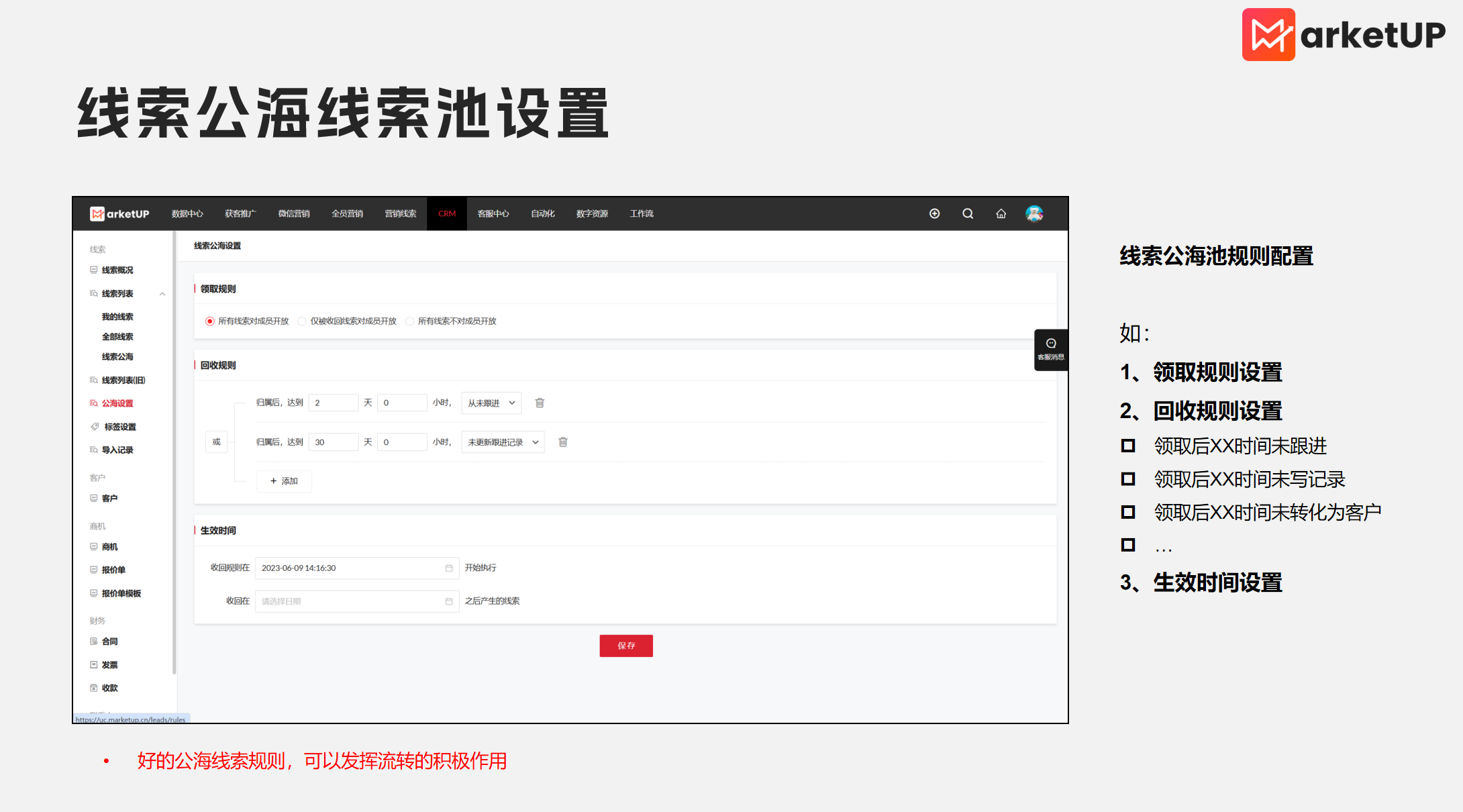Open the 营销线索 top menu
This screenshot has width=1463, height=812.
[x=401, y=213]
